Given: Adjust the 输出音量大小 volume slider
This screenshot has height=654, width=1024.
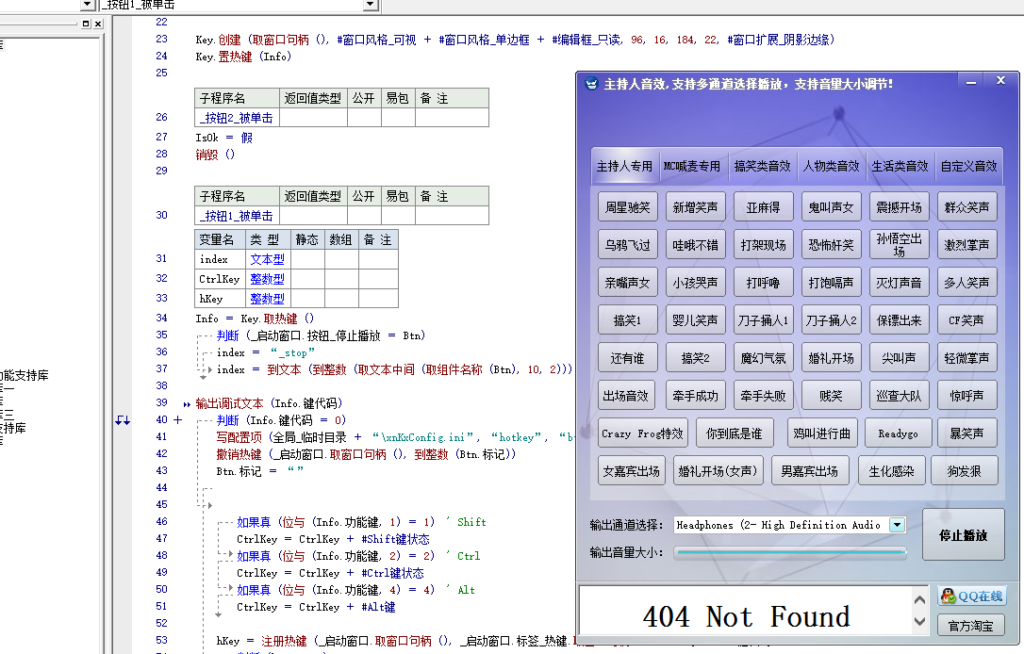Looking at the screenshot, I should point(789,551).
